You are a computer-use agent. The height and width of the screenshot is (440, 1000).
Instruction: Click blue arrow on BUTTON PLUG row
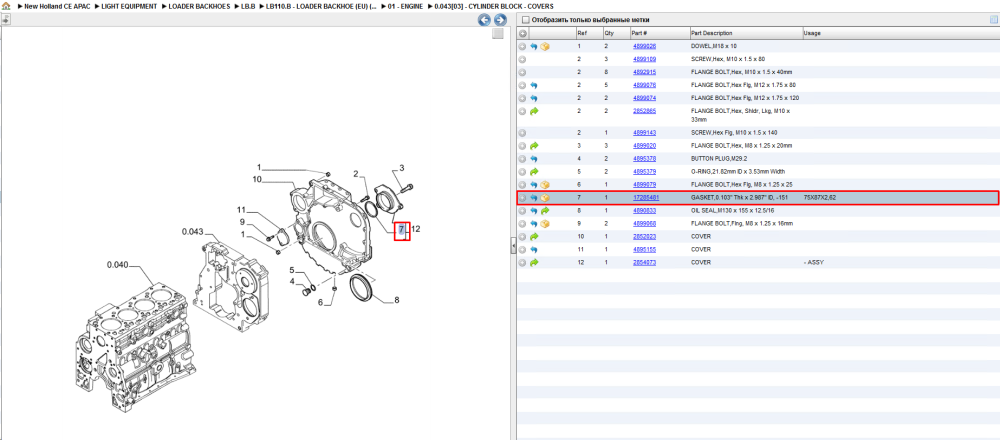[x=534, y=158]
